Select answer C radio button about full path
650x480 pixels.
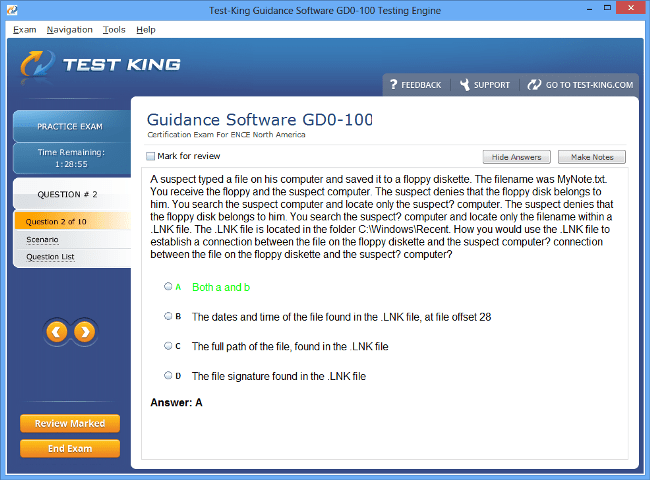coord(168,346)
